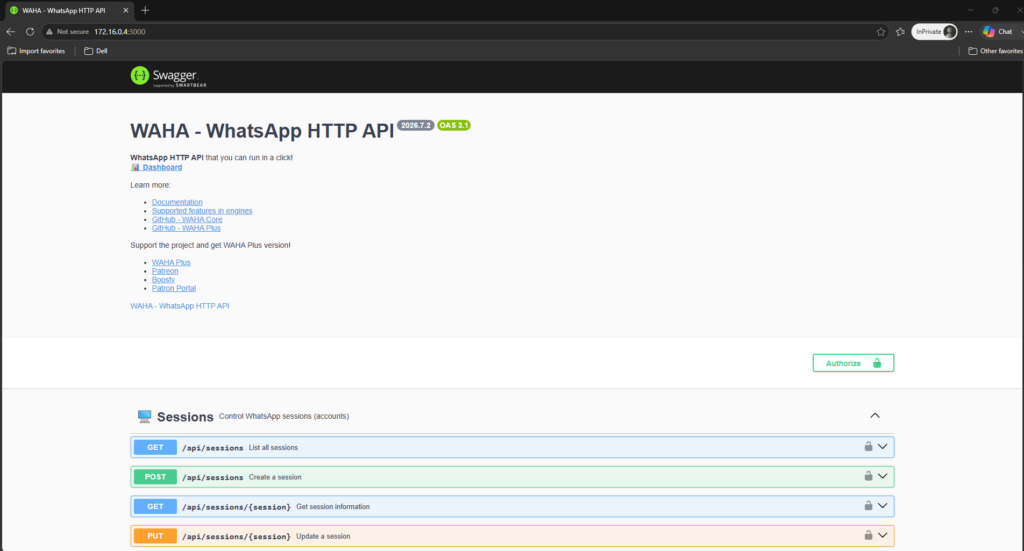Open a new browser tab
This screenshot has height=551, width=1024.
[145, 10]
